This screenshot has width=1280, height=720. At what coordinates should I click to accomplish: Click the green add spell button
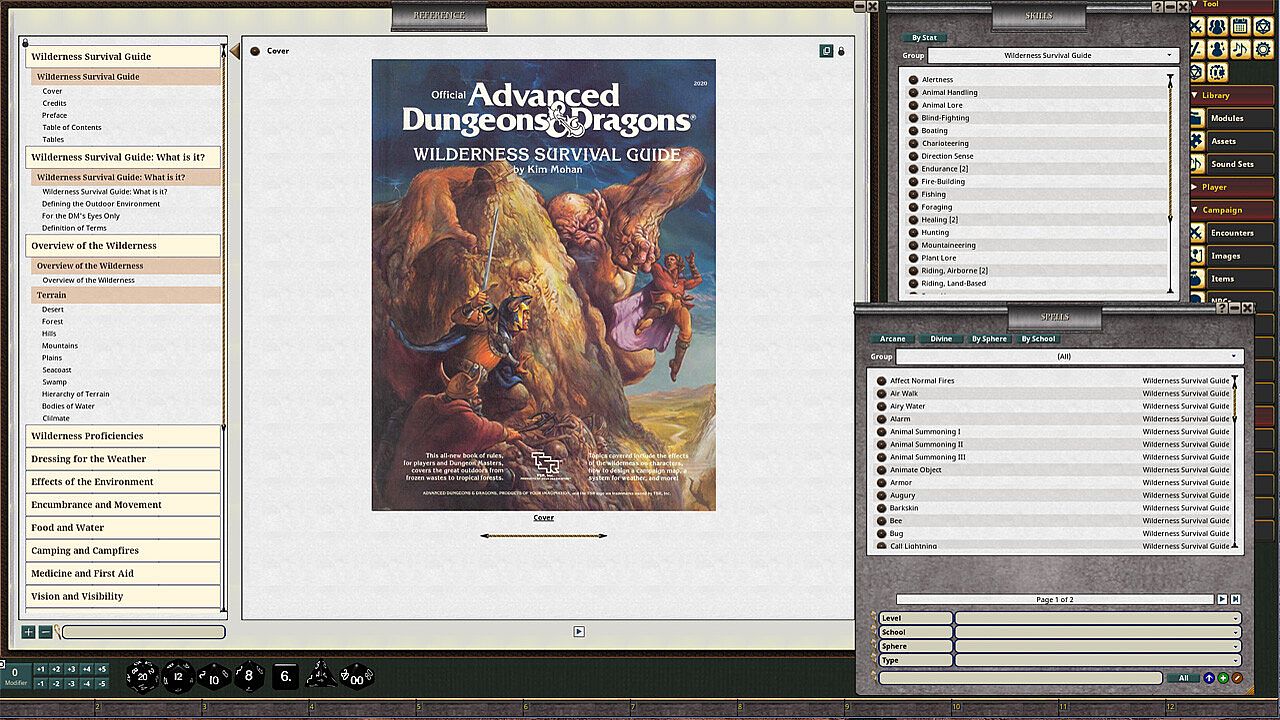coord(1223,678)
